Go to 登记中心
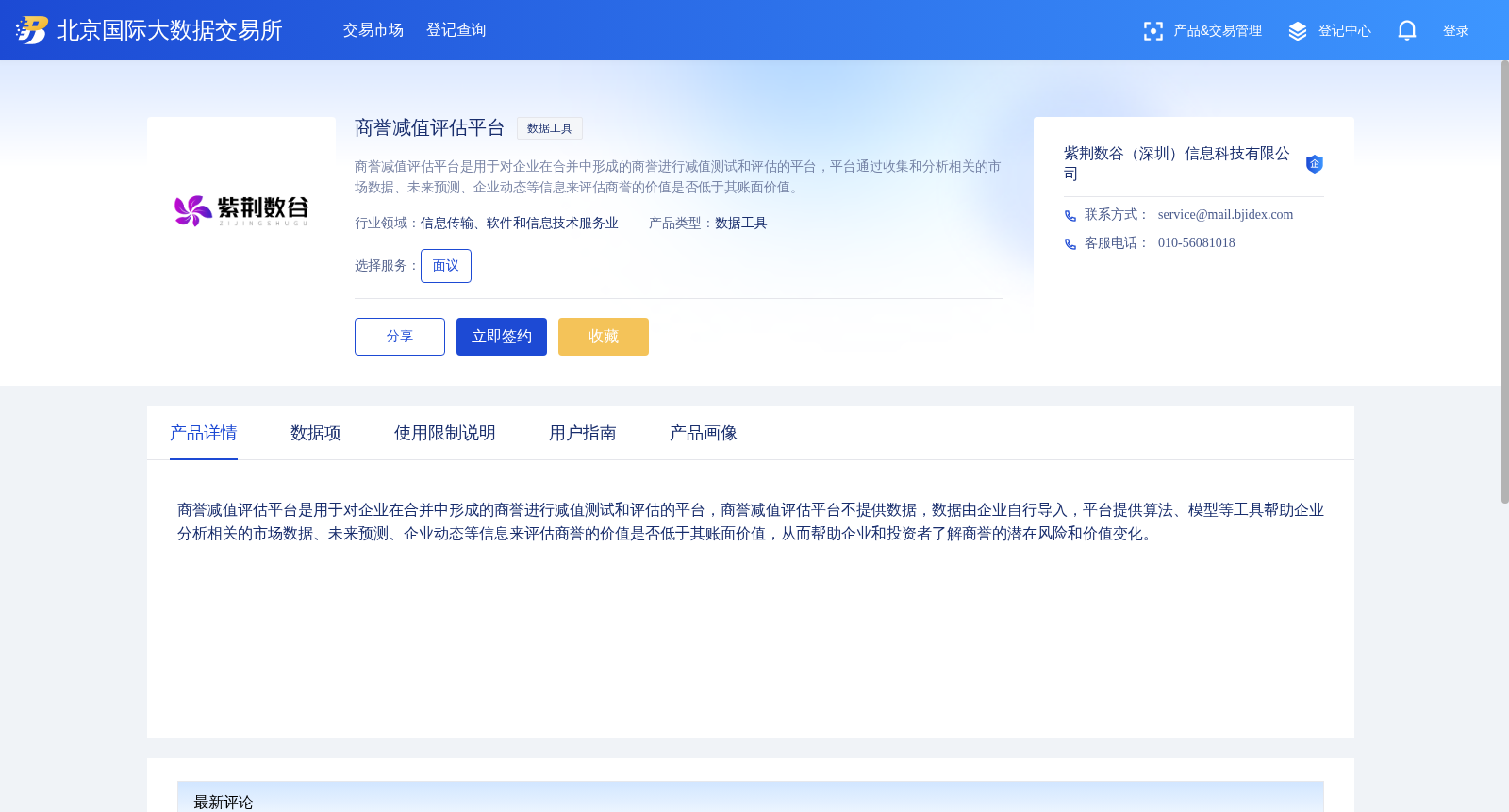 point(1345,31)
